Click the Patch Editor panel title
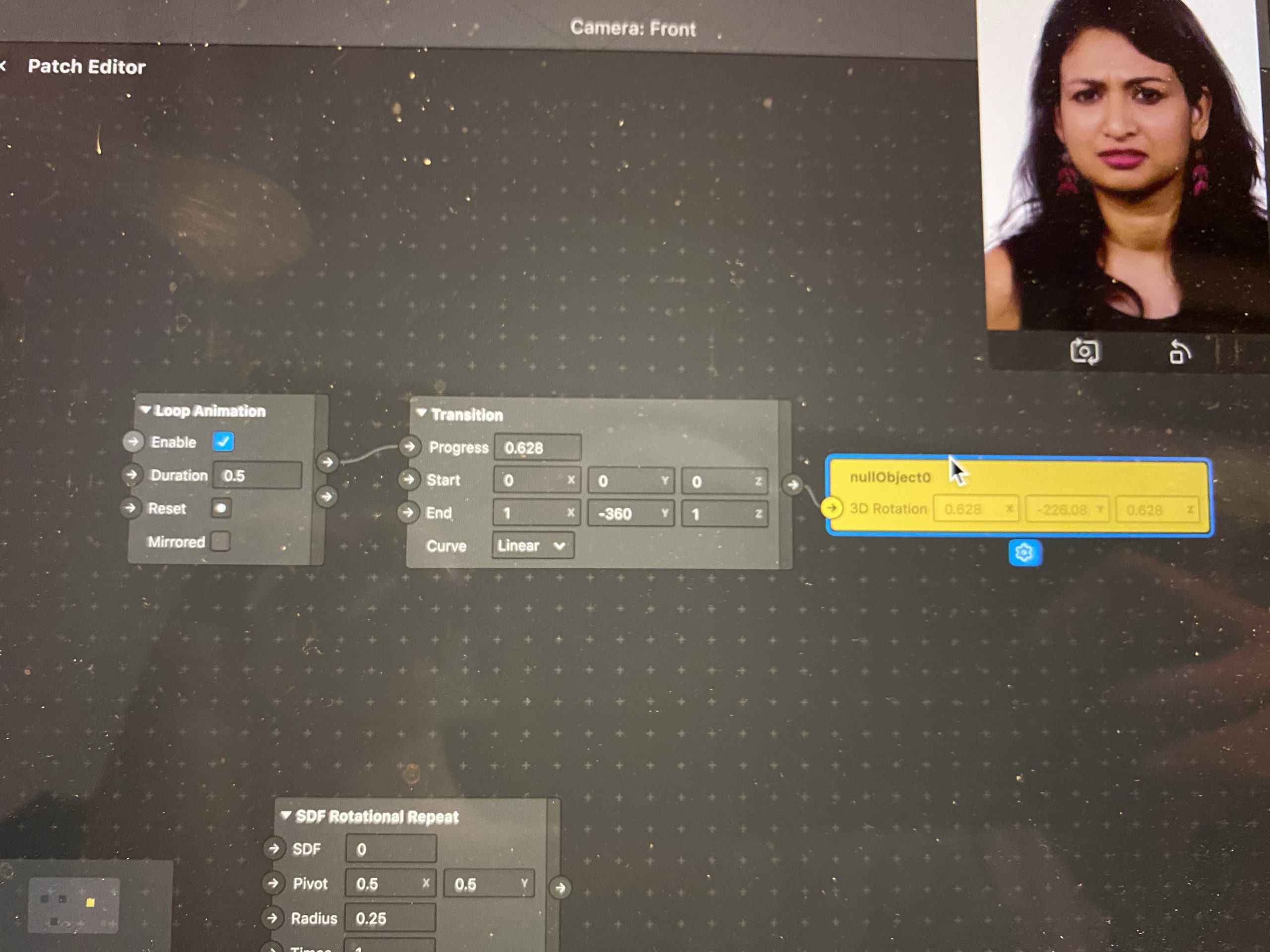This screenshot has height=952, width=1270. tap(87, 66)
